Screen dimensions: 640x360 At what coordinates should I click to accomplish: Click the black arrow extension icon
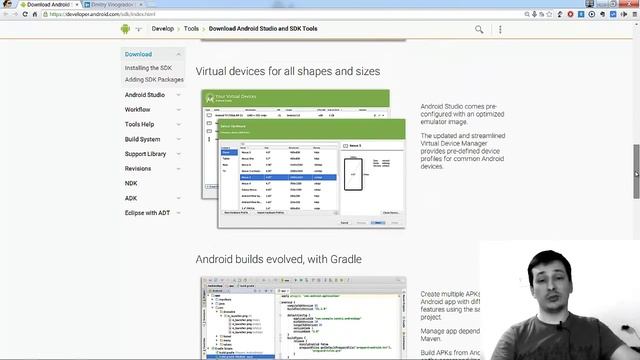click(624, 14)
